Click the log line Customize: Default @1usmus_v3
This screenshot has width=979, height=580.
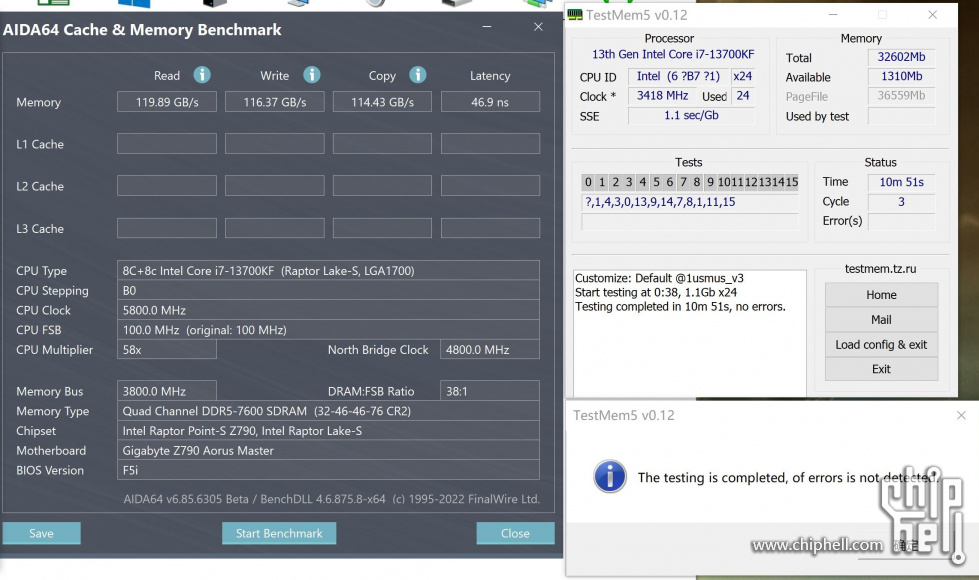[x=659, y=278]
